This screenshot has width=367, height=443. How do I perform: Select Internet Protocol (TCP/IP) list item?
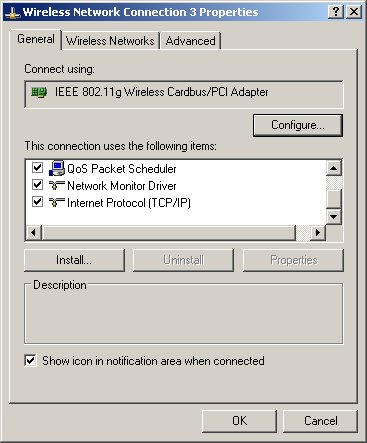[129, 202]
